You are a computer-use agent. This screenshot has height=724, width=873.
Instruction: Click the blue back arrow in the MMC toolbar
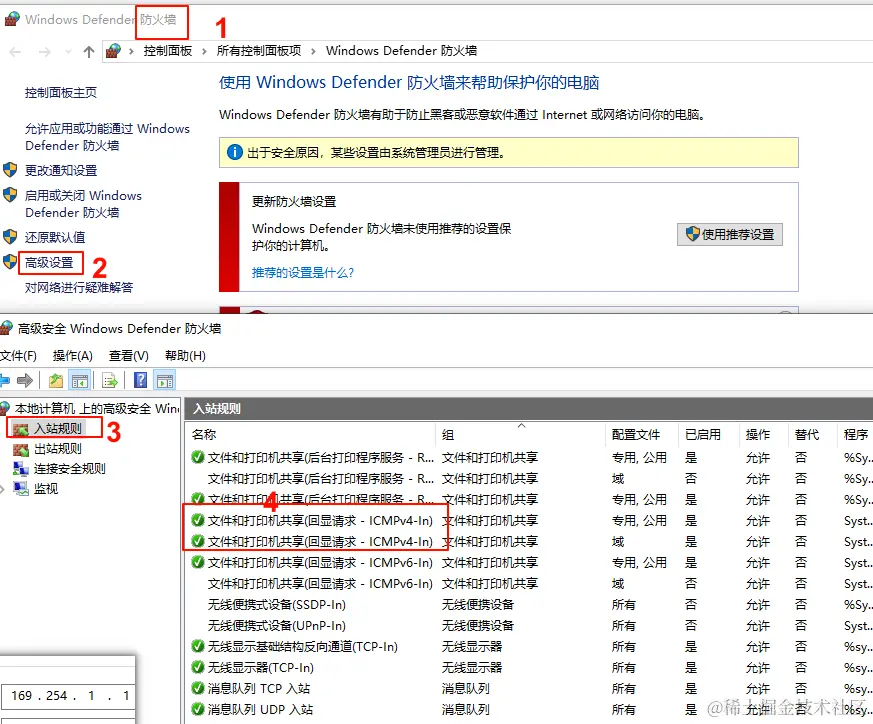pos(4,381)
